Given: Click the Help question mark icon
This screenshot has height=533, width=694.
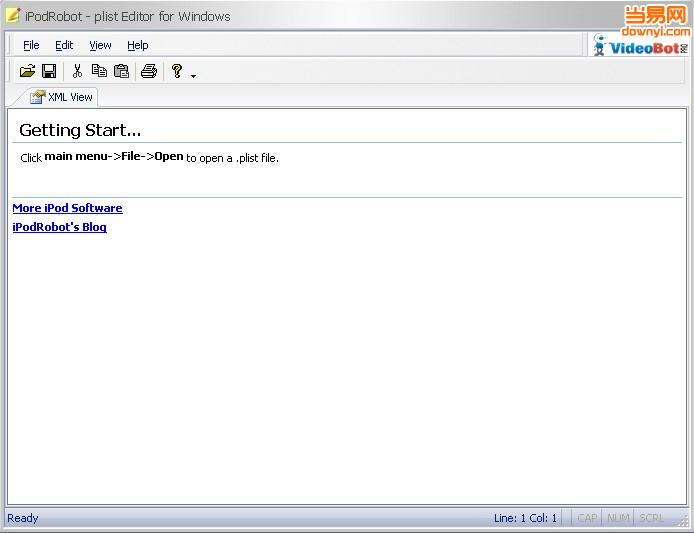Looking at the screenshot, I should point(177,71).
